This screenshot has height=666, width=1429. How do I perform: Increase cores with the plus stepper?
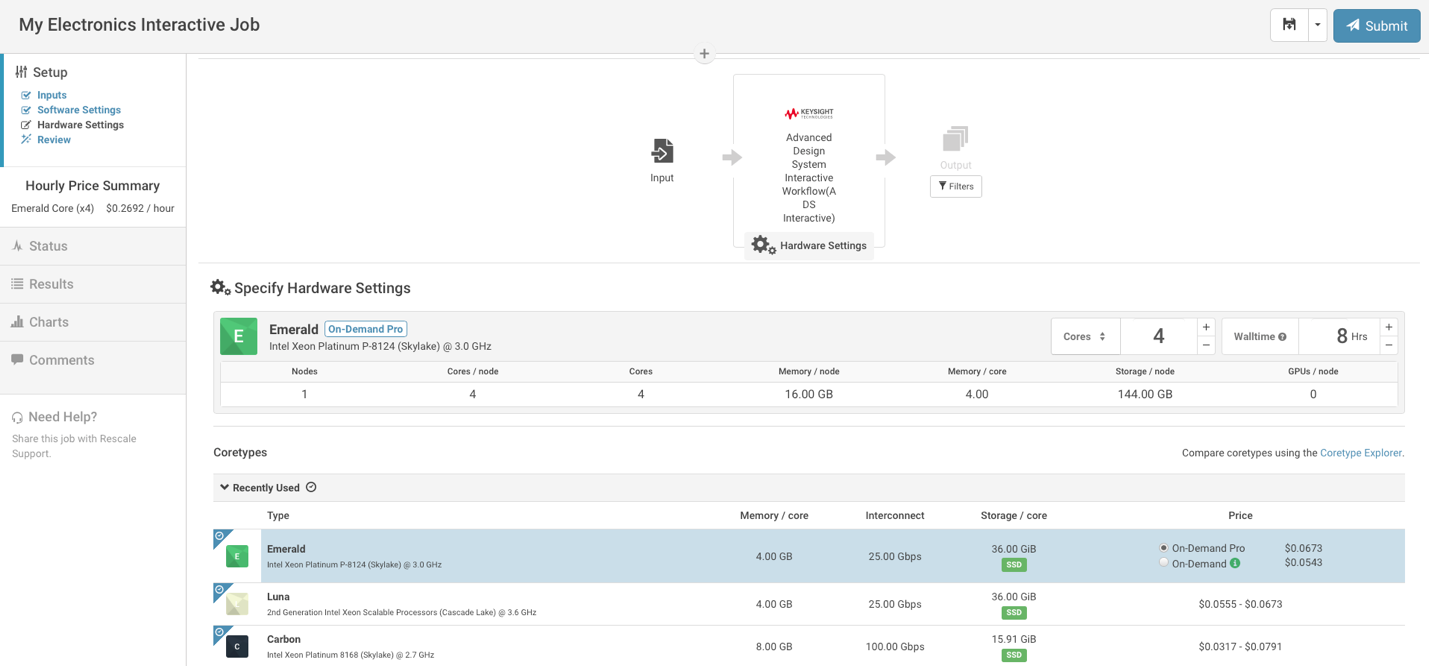1206,328
